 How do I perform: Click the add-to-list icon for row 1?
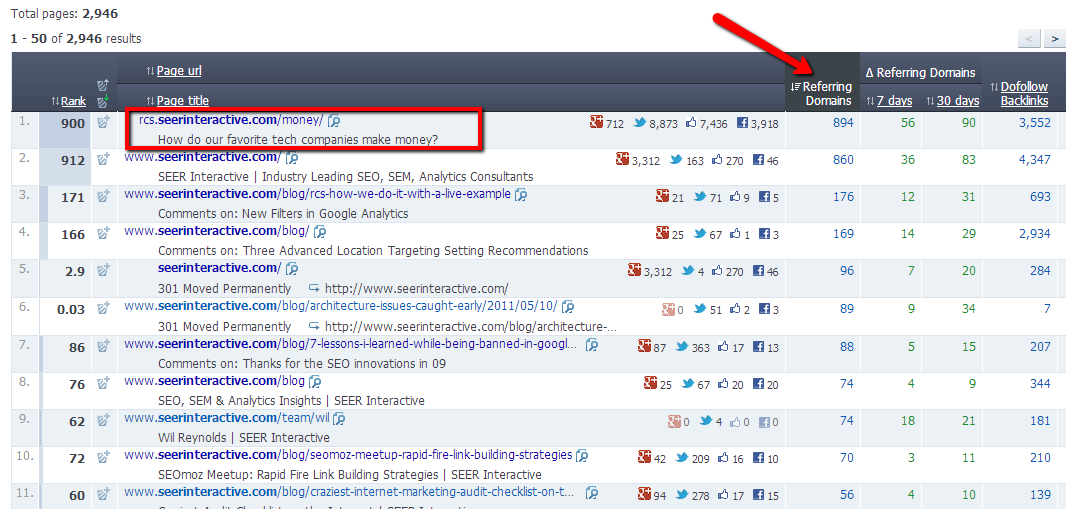pyautogui.click(x=102, y=123)
